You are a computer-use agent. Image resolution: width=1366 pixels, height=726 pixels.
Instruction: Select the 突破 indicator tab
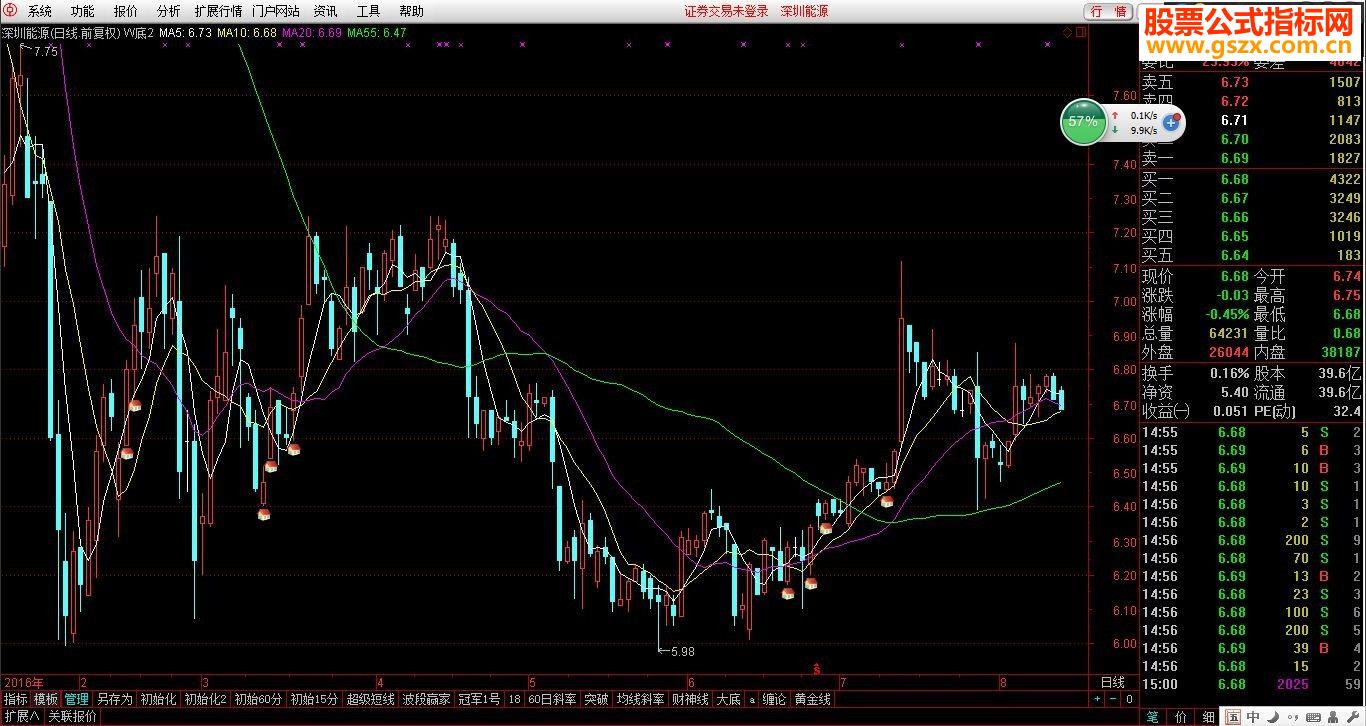tap(596, 699)
